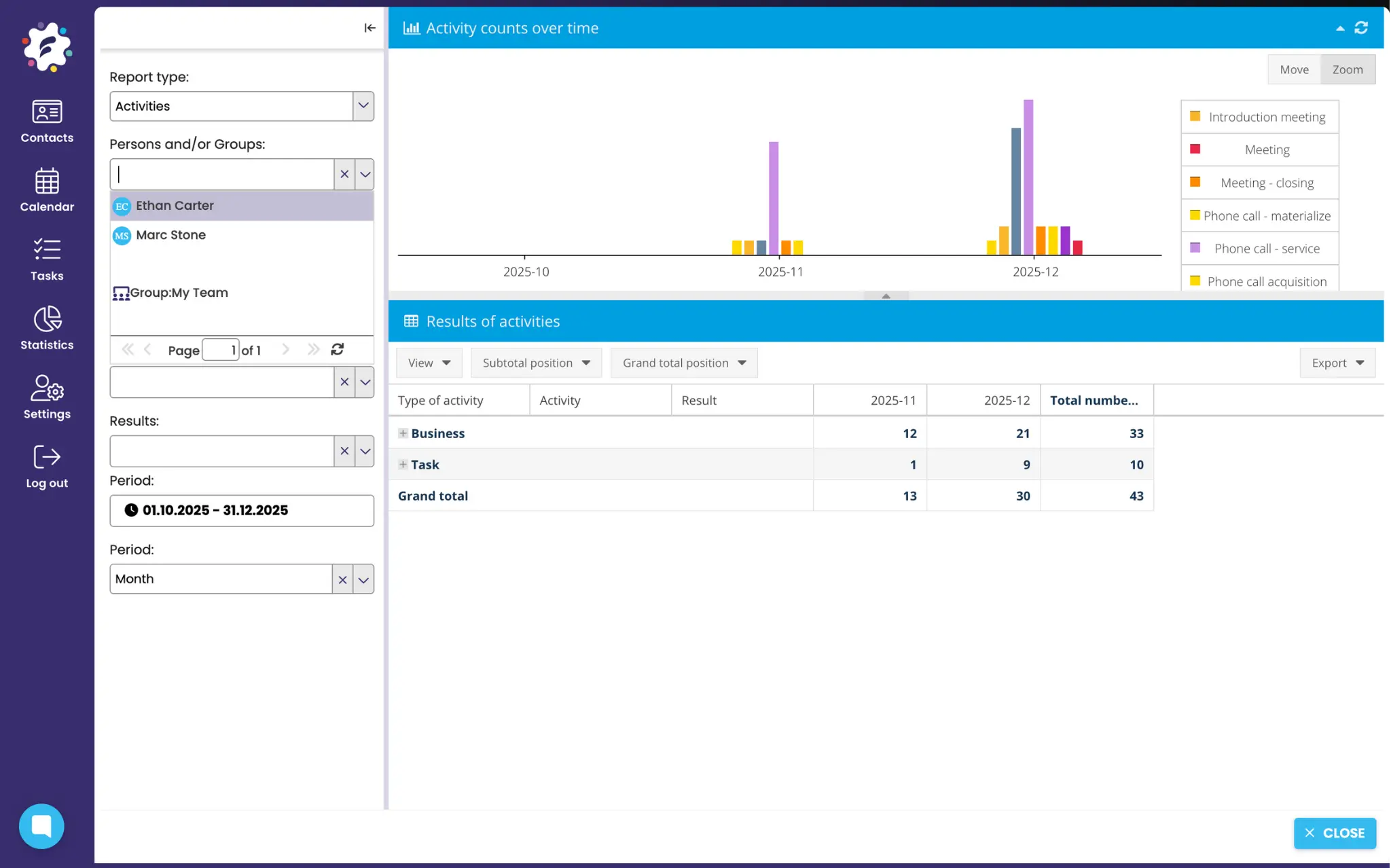1391x868 pixels.
Task: Go to the Tasks sidebar icon
Action: pos(47,250)
